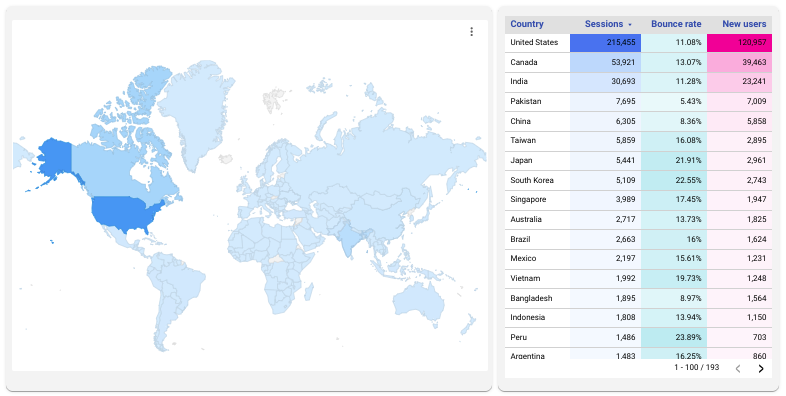This screenshot has width=786, height=396.
Task: Select the Peru country cell
Action: click(x=537, y=337)
